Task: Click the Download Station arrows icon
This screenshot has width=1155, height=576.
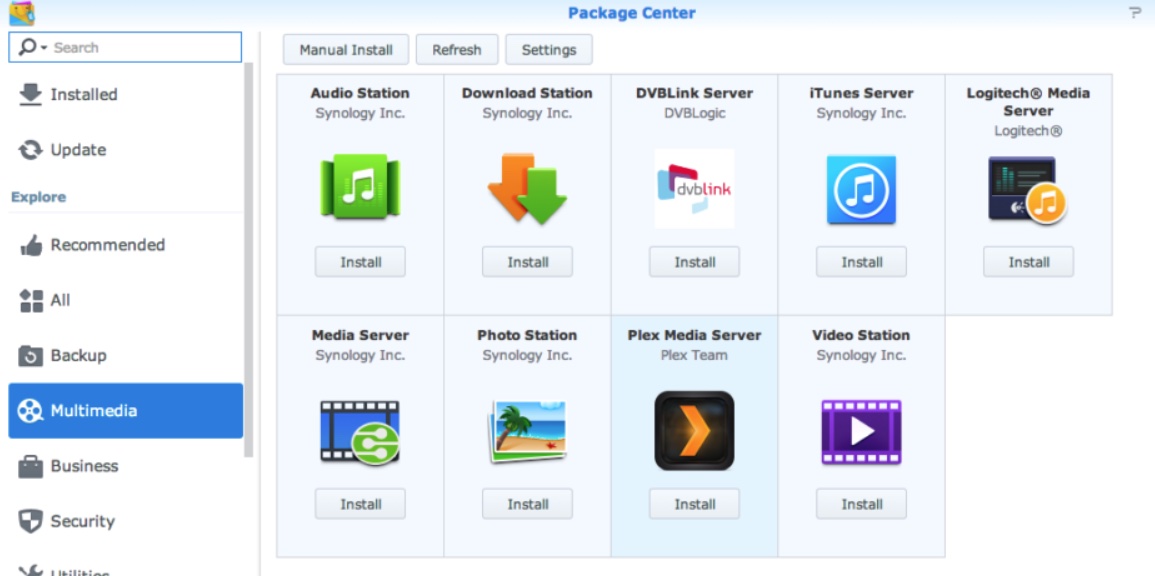Action: (x=527, y=189)
